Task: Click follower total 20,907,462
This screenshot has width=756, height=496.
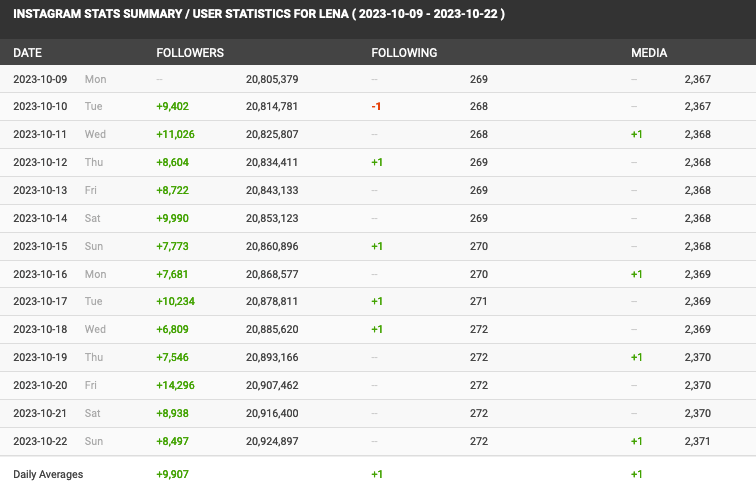Action: tap(272, 385)
